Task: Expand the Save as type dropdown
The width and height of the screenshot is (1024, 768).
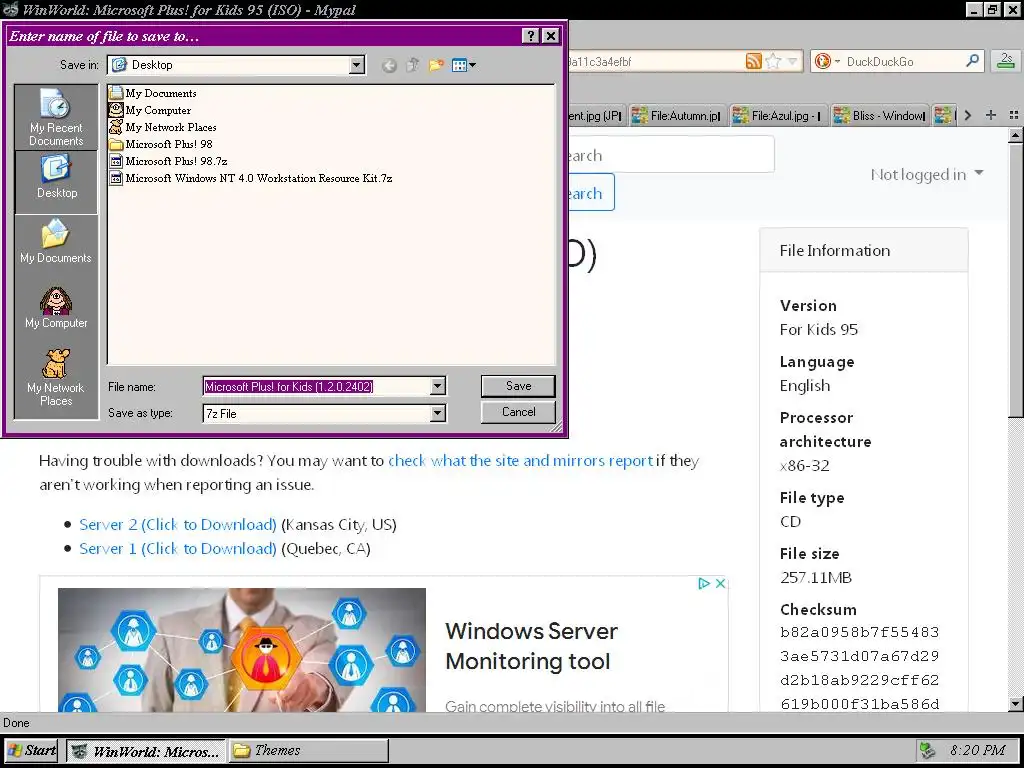Action: (438, 413)
